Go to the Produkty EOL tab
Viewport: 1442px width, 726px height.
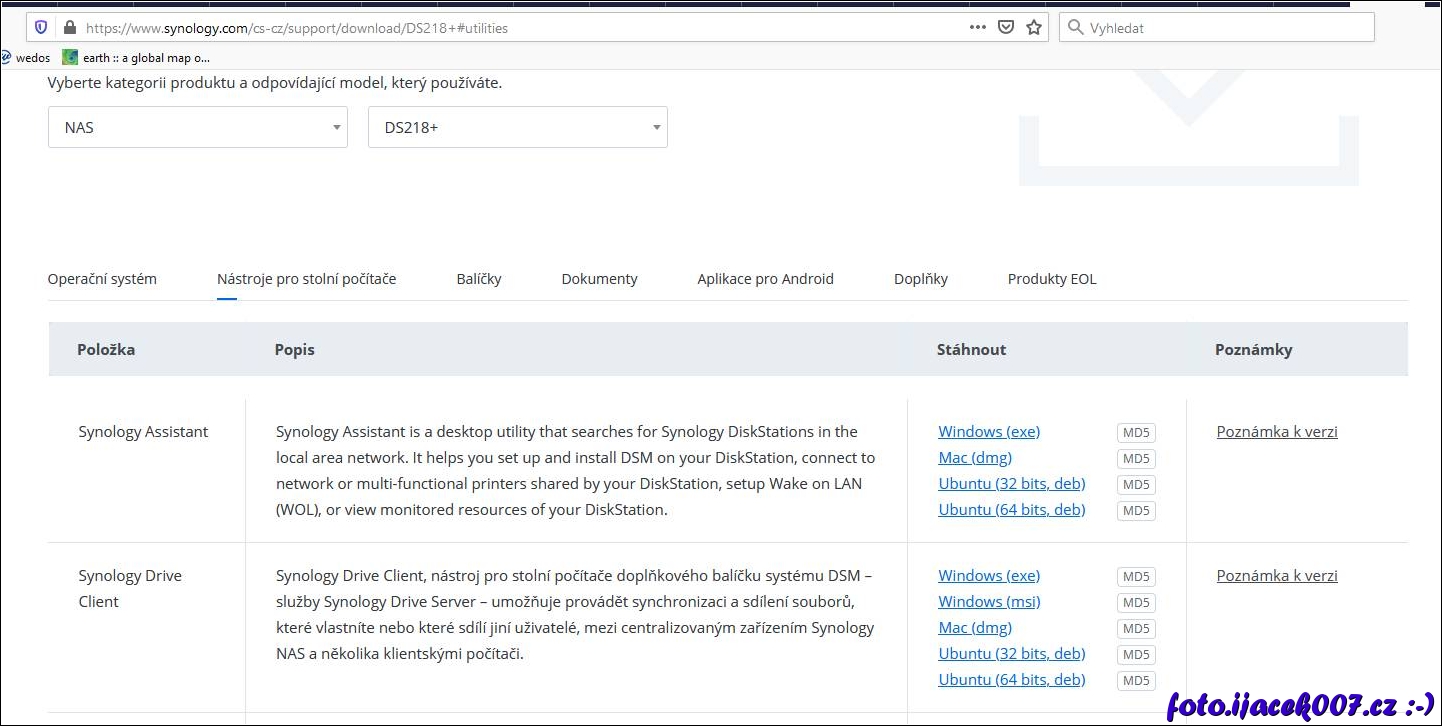[1052, 279]
